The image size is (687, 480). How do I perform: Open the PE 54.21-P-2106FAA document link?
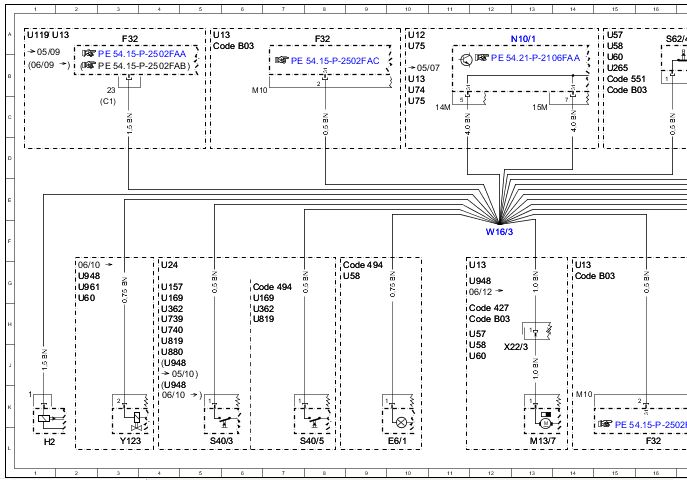click(535, 58)
